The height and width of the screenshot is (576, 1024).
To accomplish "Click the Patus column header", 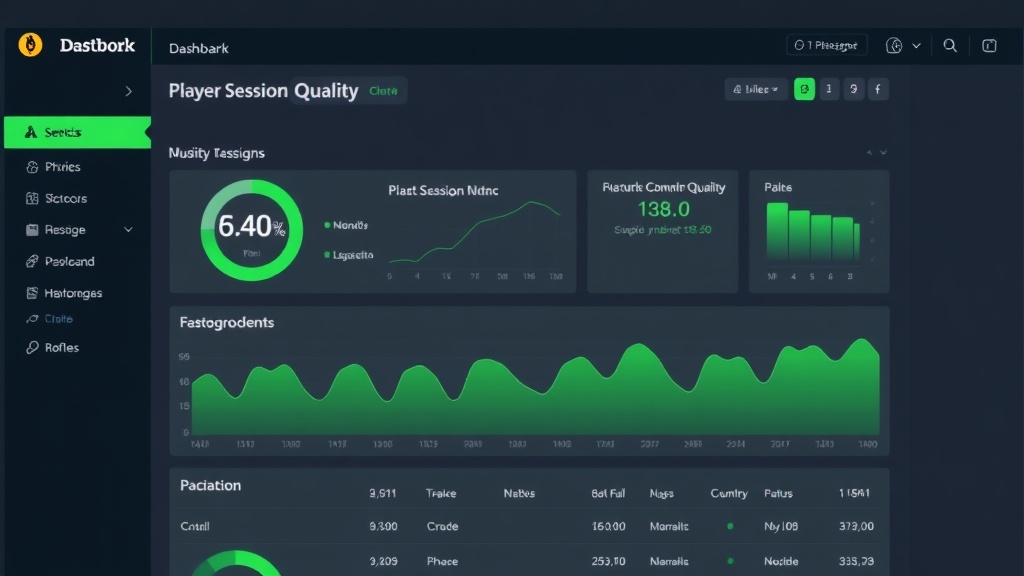I will point(778,494).
